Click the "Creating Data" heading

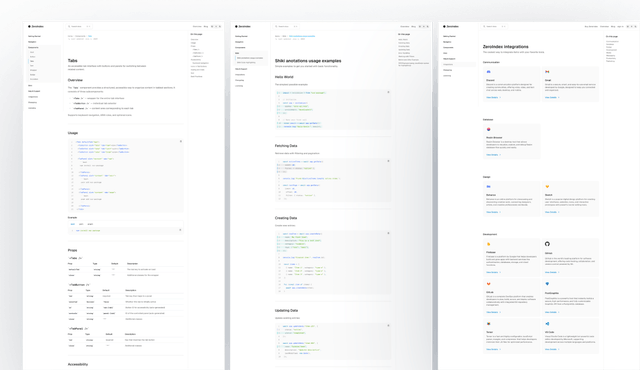286,218
